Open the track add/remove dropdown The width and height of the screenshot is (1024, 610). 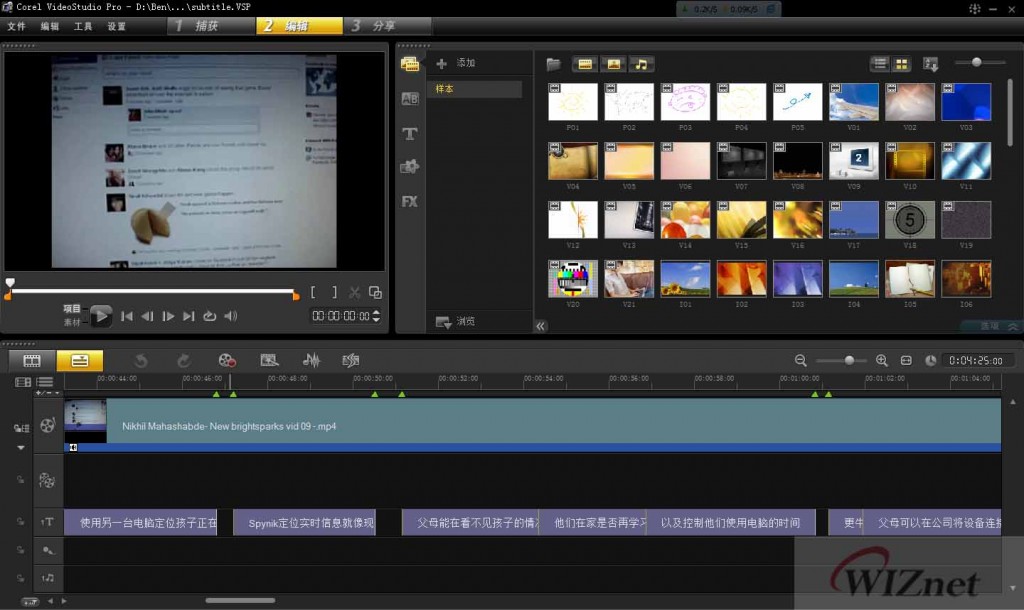pos(47,393)
